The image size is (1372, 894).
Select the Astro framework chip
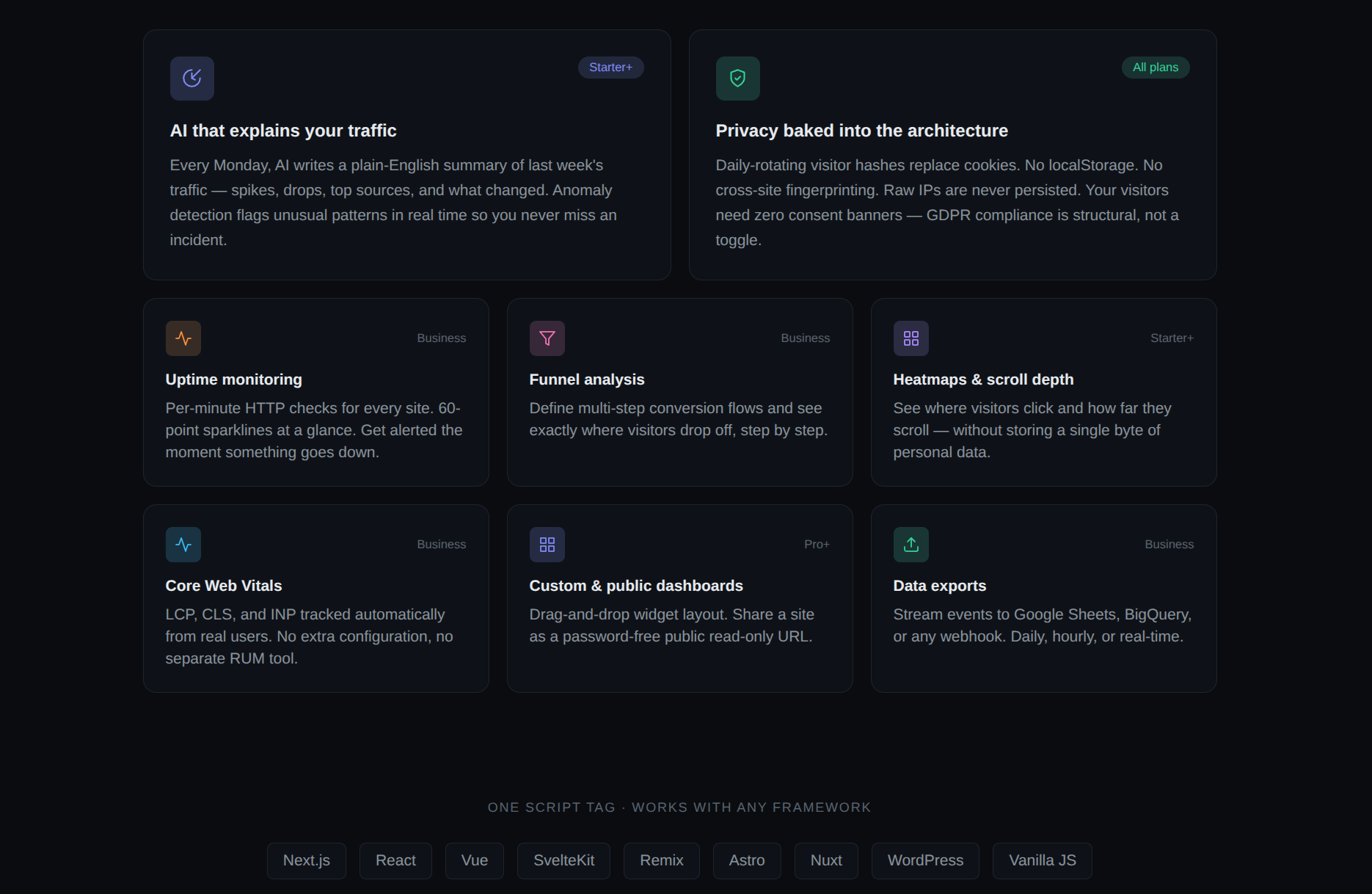(x=747, y=861)
